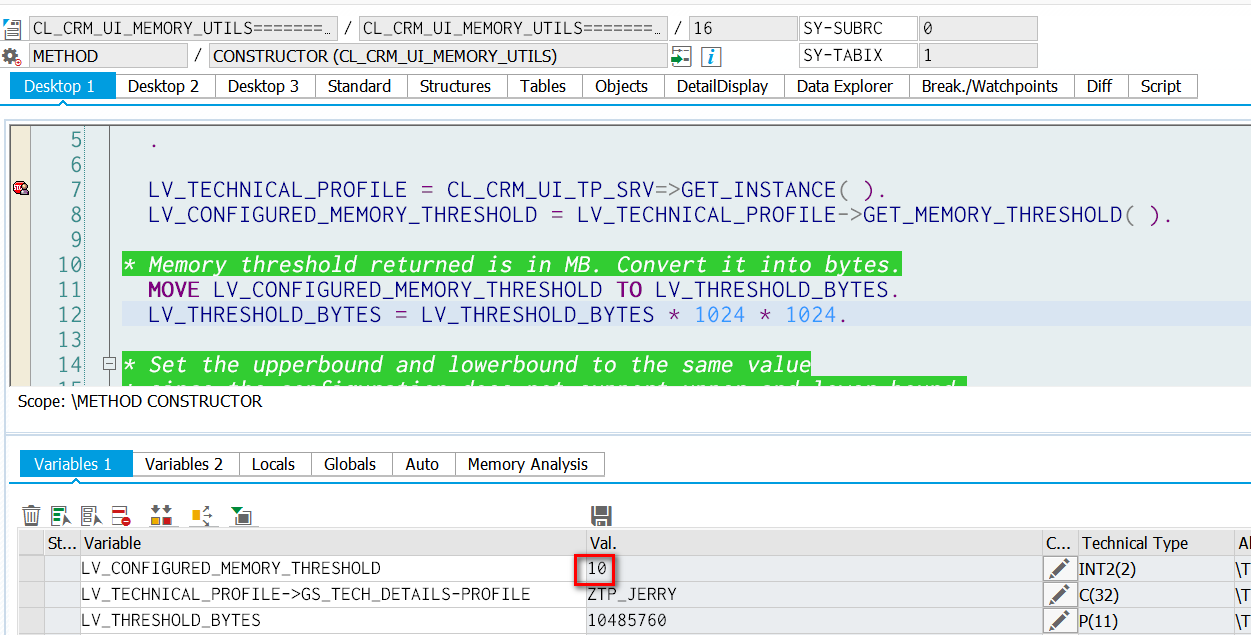This screenshot has height=635, width=1251.
Task: Click the gear icon beside METHOD field
Action: [x=11, y=57]
